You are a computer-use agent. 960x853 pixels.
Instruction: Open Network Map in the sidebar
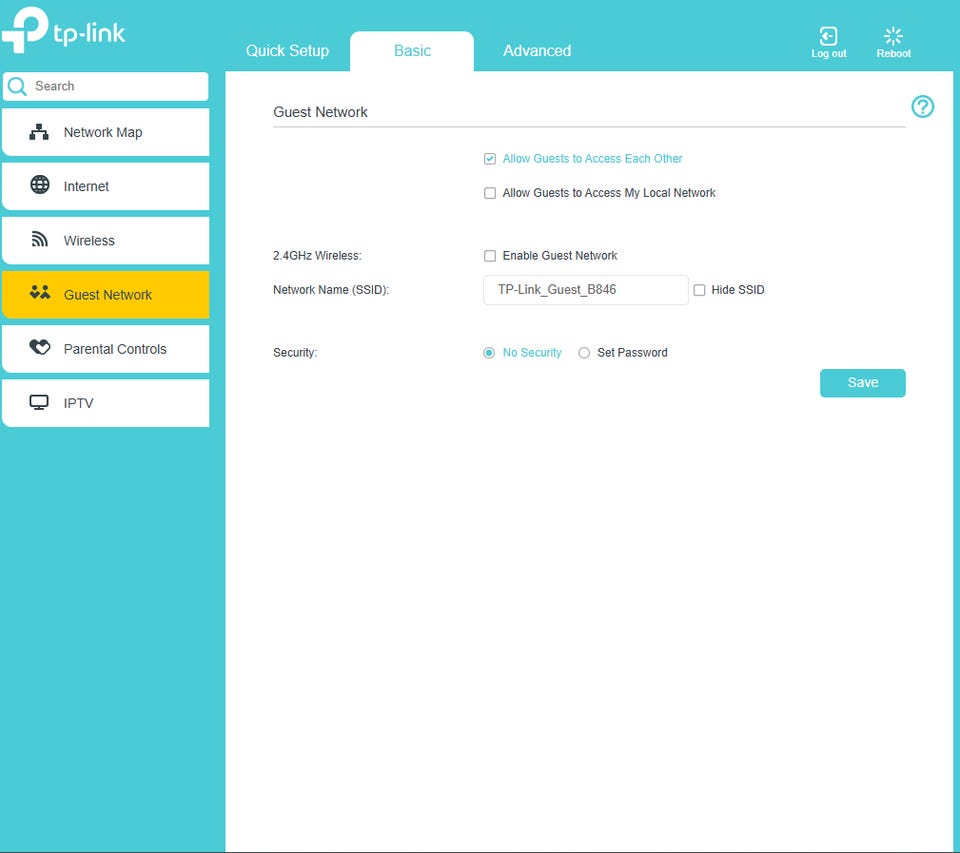tap(105, 132)
